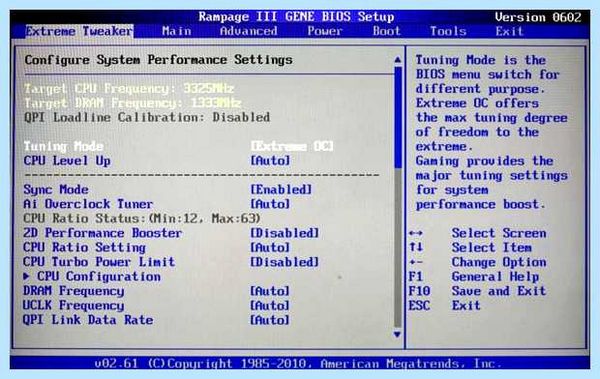
Task: Click the American Megatrends copyright line
Action: click(298, 363)
